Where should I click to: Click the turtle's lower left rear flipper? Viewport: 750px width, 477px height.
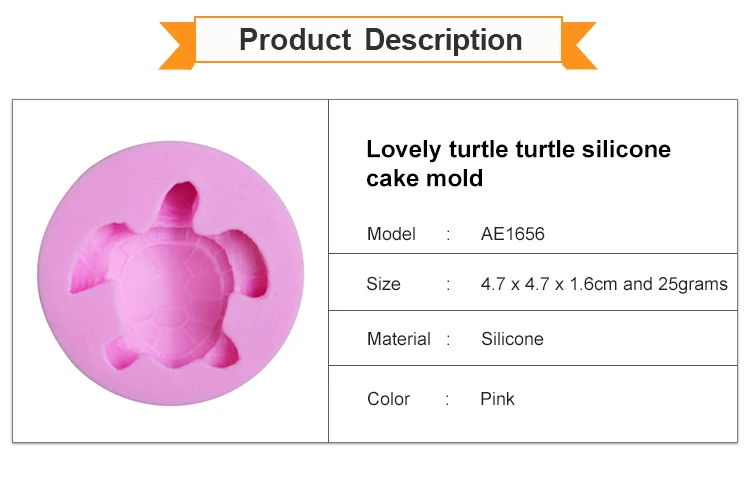click(x=121, y=353)
